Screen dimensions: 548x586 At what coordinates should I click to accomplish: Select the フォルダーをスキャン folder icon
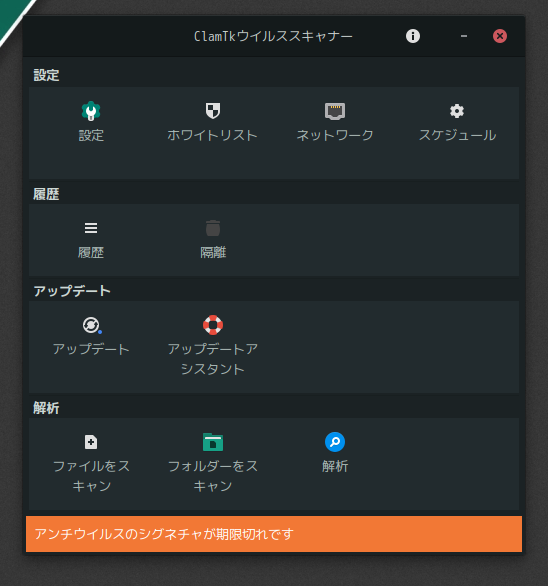[x=213, y=442]
